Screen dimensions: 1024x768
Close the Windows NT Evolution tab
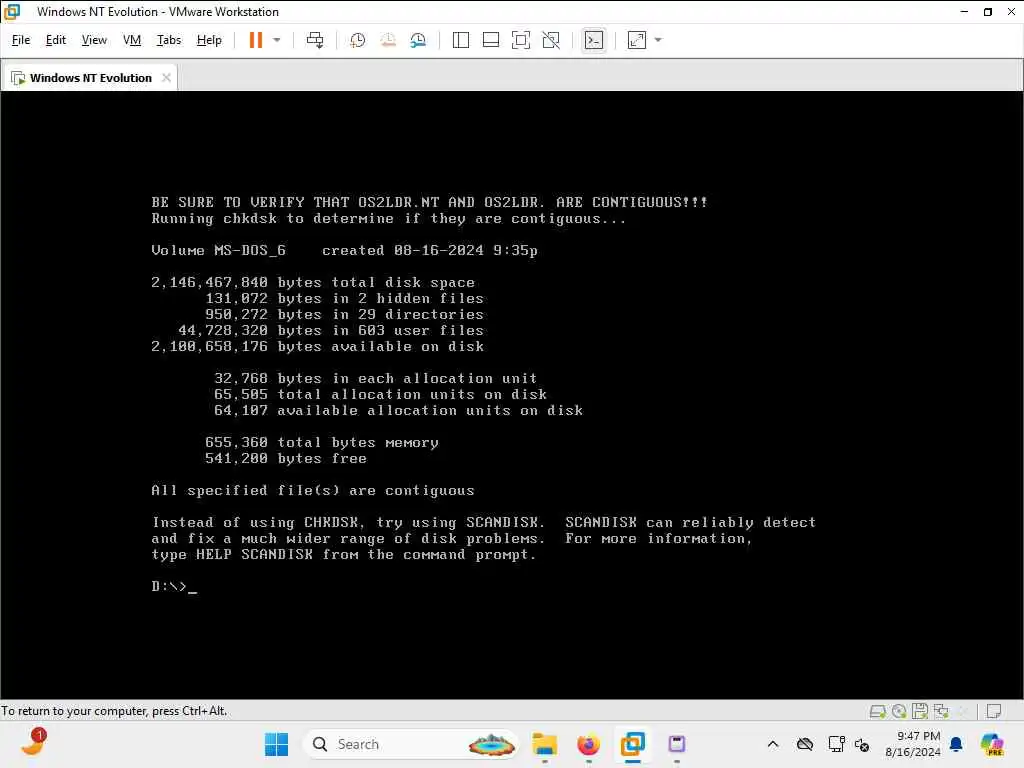click(x=167, y=77)
